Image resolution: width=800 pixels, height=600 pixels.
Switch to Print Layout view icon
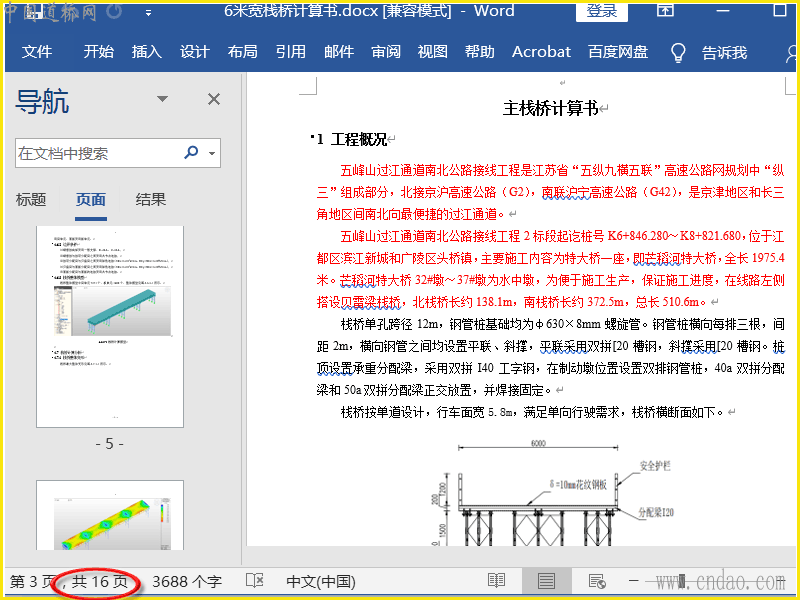coord(546,581)
